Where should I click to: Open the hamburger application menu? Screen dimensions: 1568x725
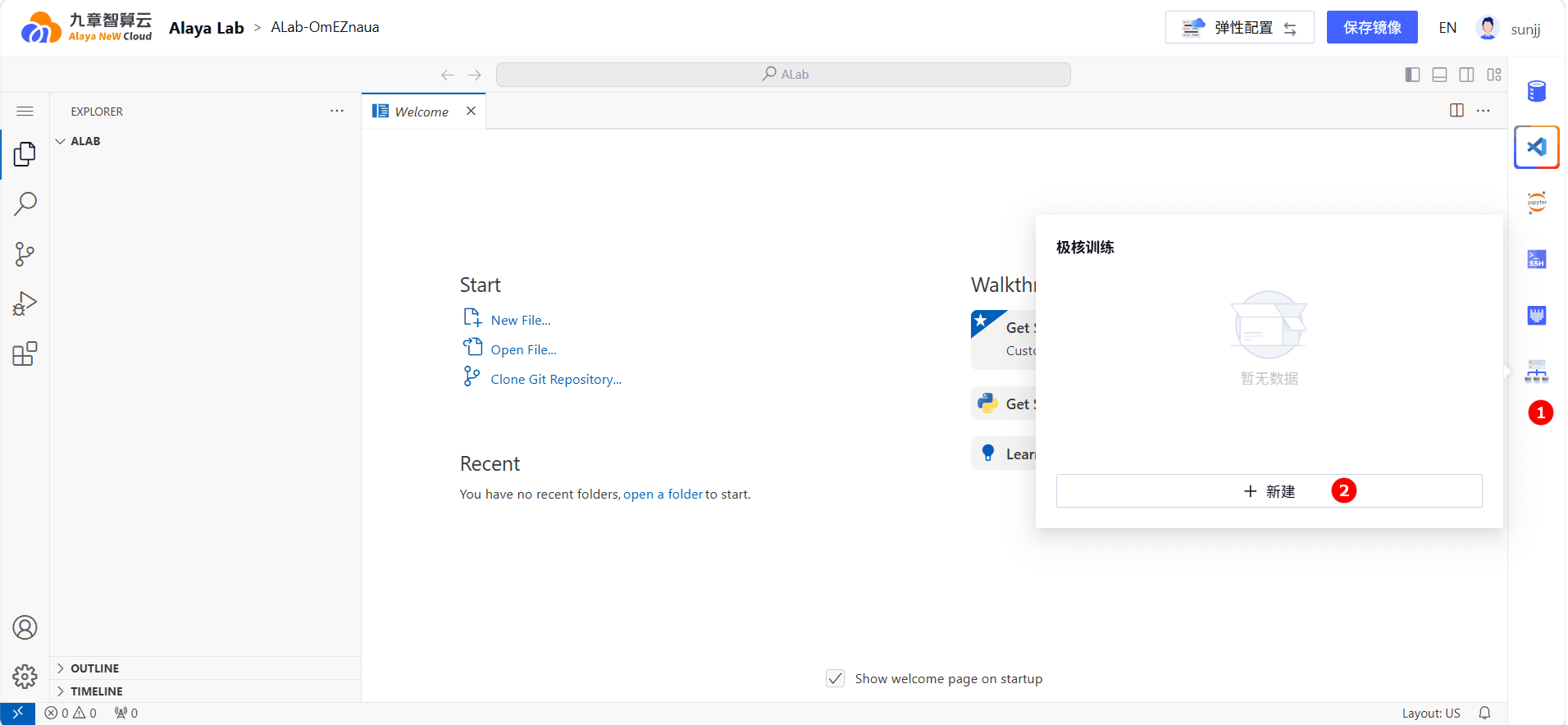25,111
